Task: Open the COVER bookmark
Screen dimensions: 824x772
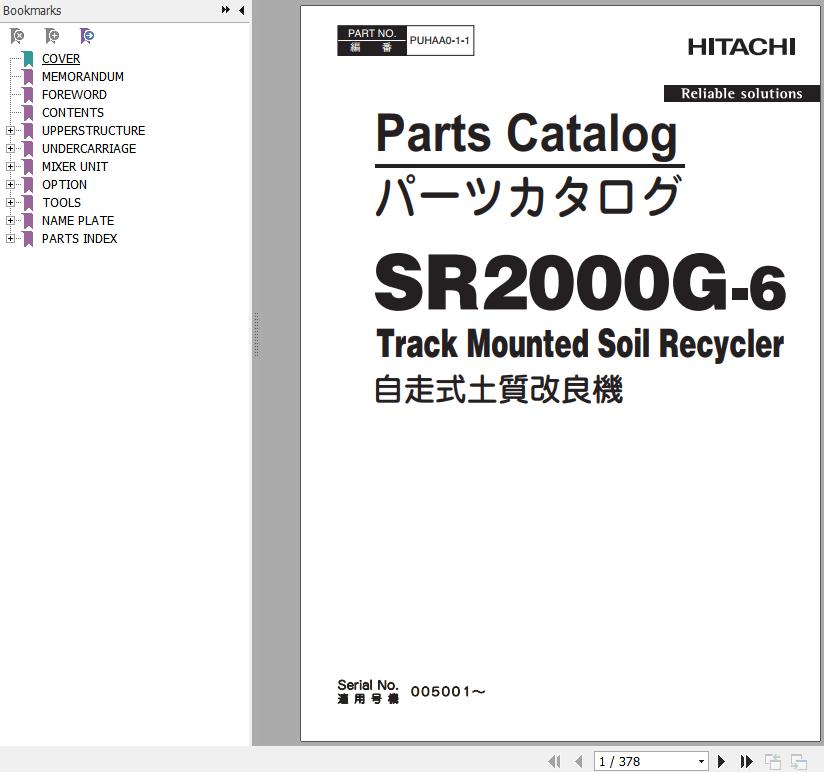Action: (61, 59)
